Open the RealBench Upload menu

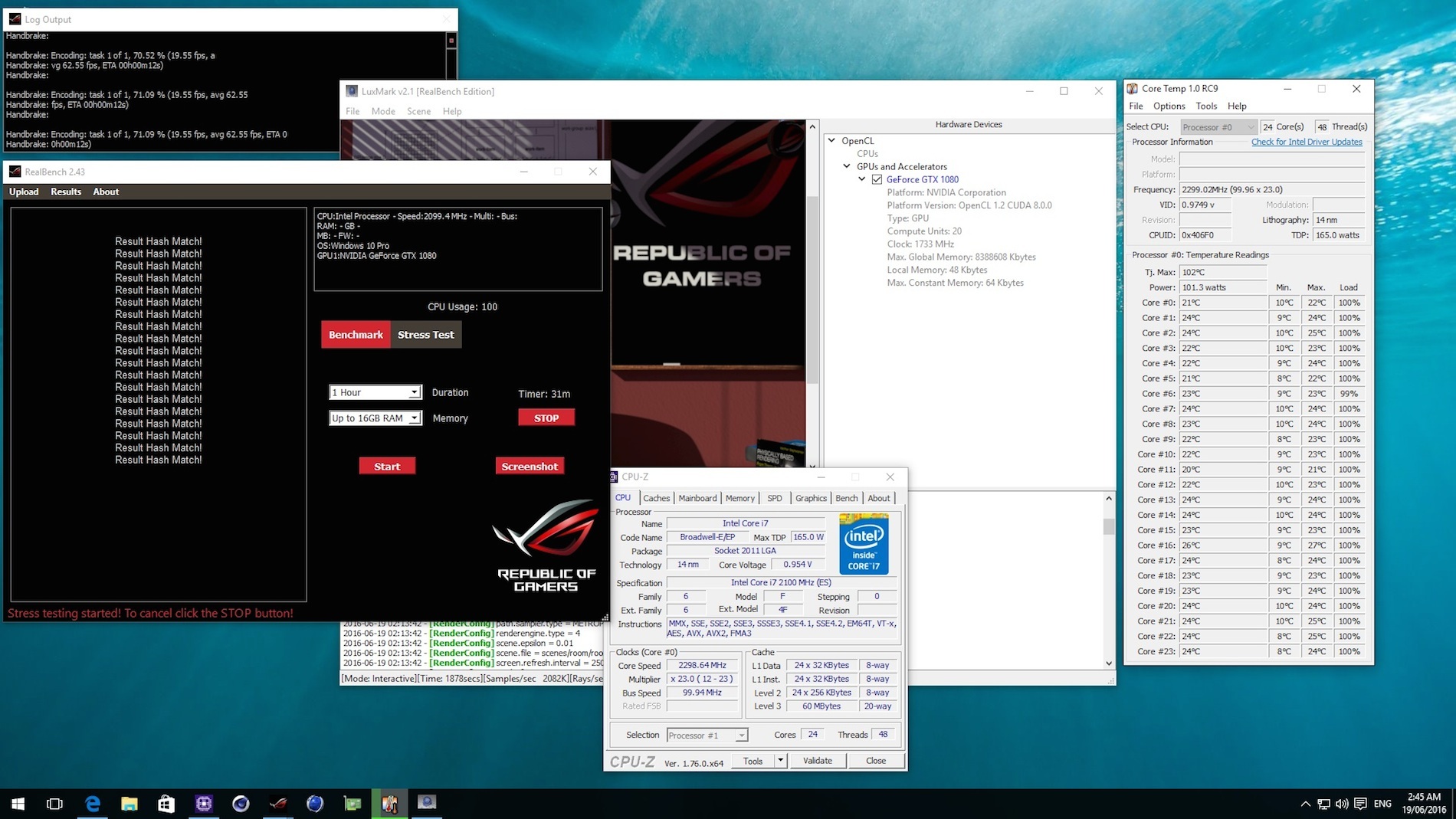[x=24, y=192]
